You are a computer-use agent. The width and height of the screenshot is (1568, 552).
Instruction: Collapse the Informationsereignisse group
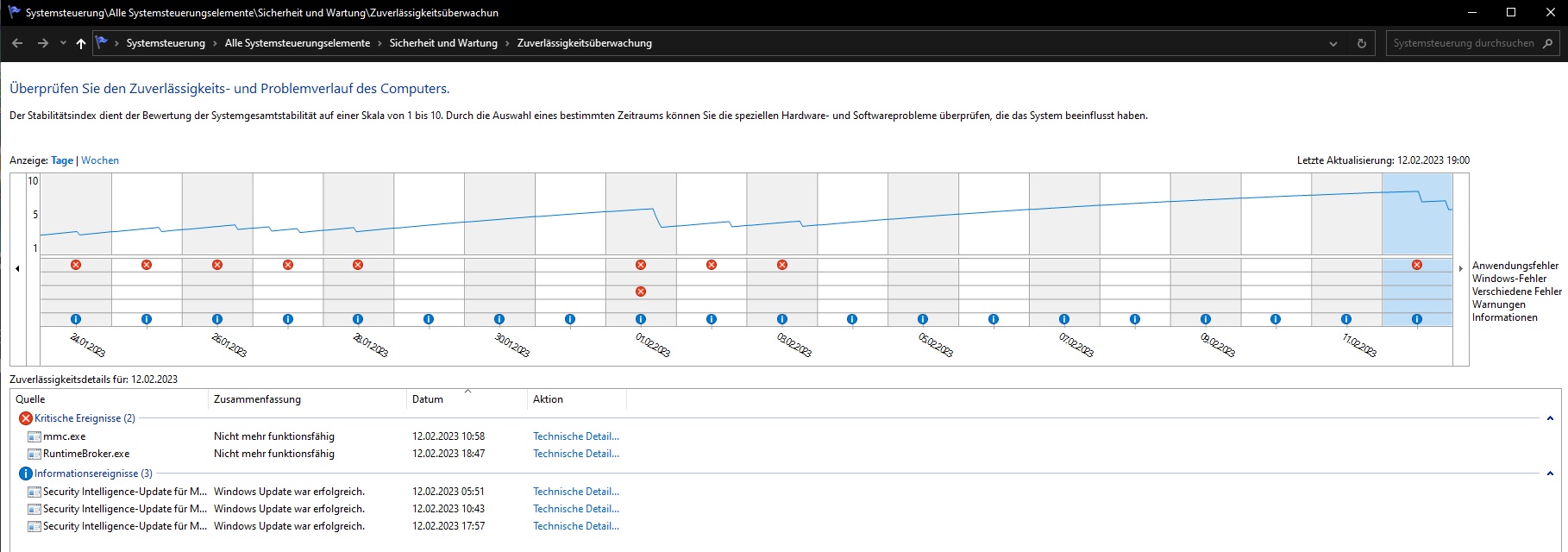tap(1550, 474)
